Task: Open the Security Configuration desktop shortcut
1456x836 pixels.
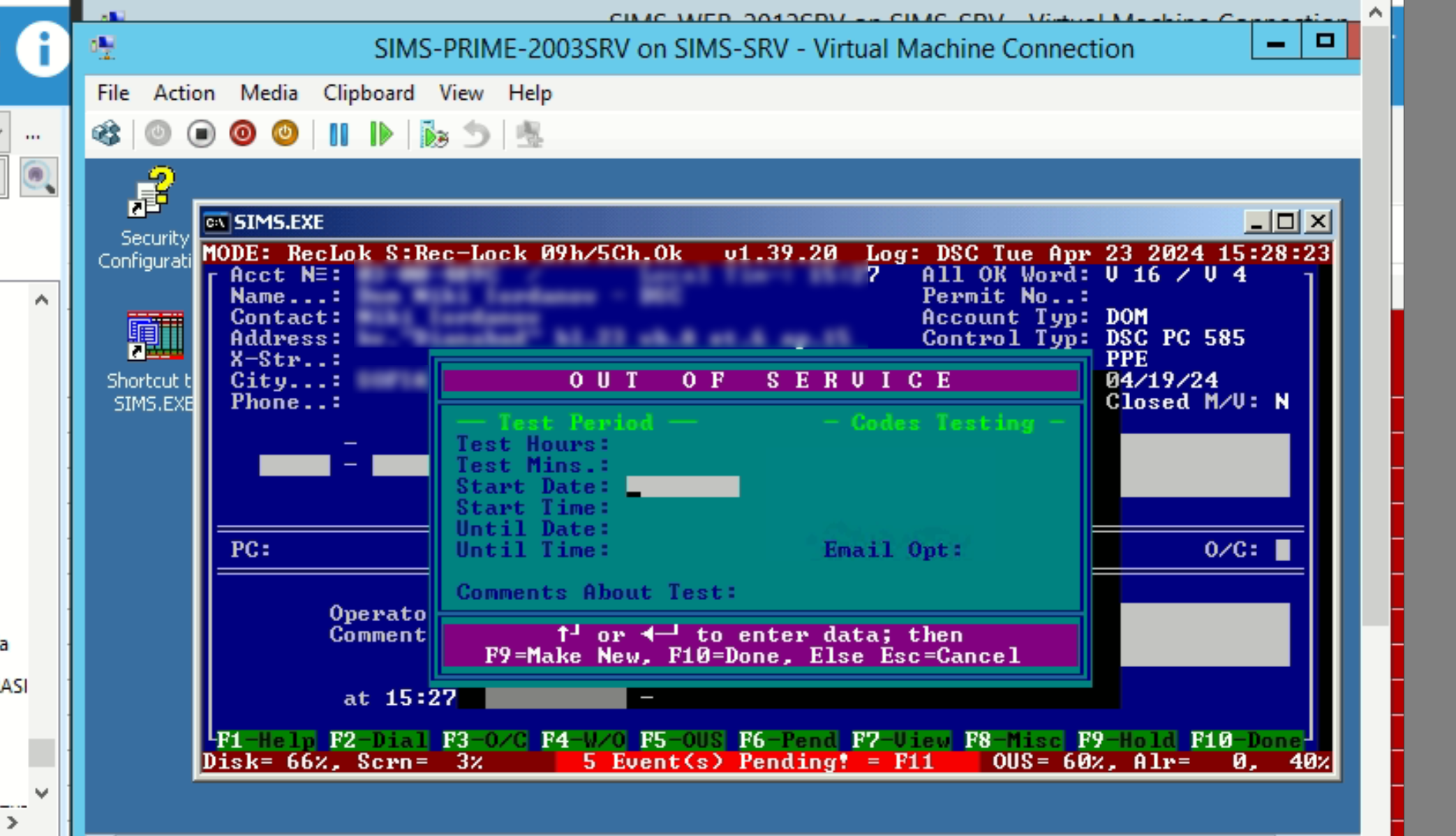Action: 152,218
